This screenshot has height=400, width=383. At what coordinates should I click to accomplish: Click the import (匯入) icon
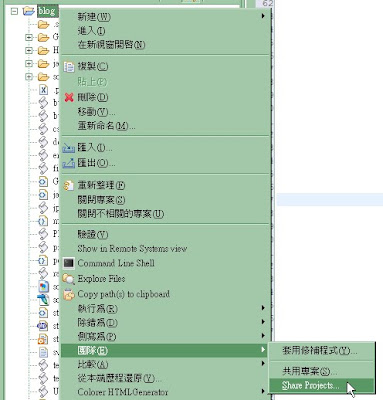pos(69,148)
